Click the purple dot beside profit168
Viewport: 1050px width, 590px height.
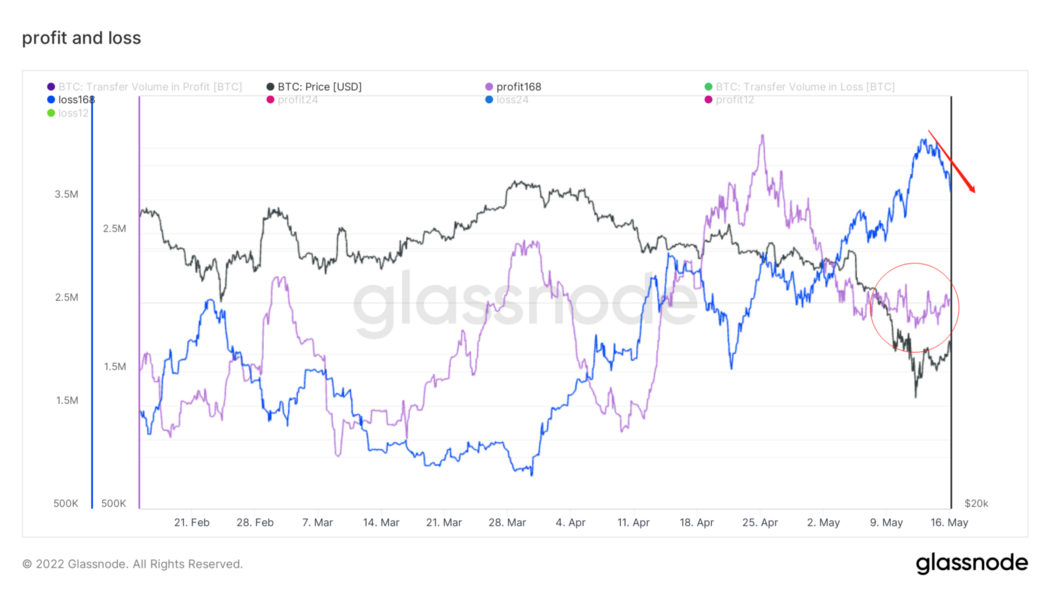click(x=489, y=87)
